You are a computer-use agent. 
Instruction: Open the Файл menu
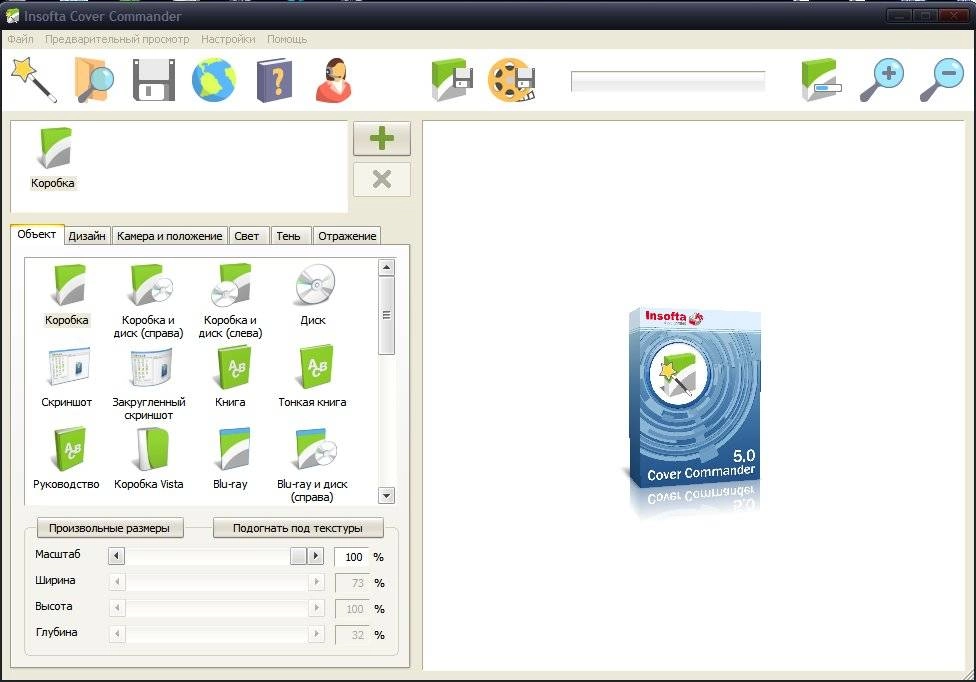point(21,39)
